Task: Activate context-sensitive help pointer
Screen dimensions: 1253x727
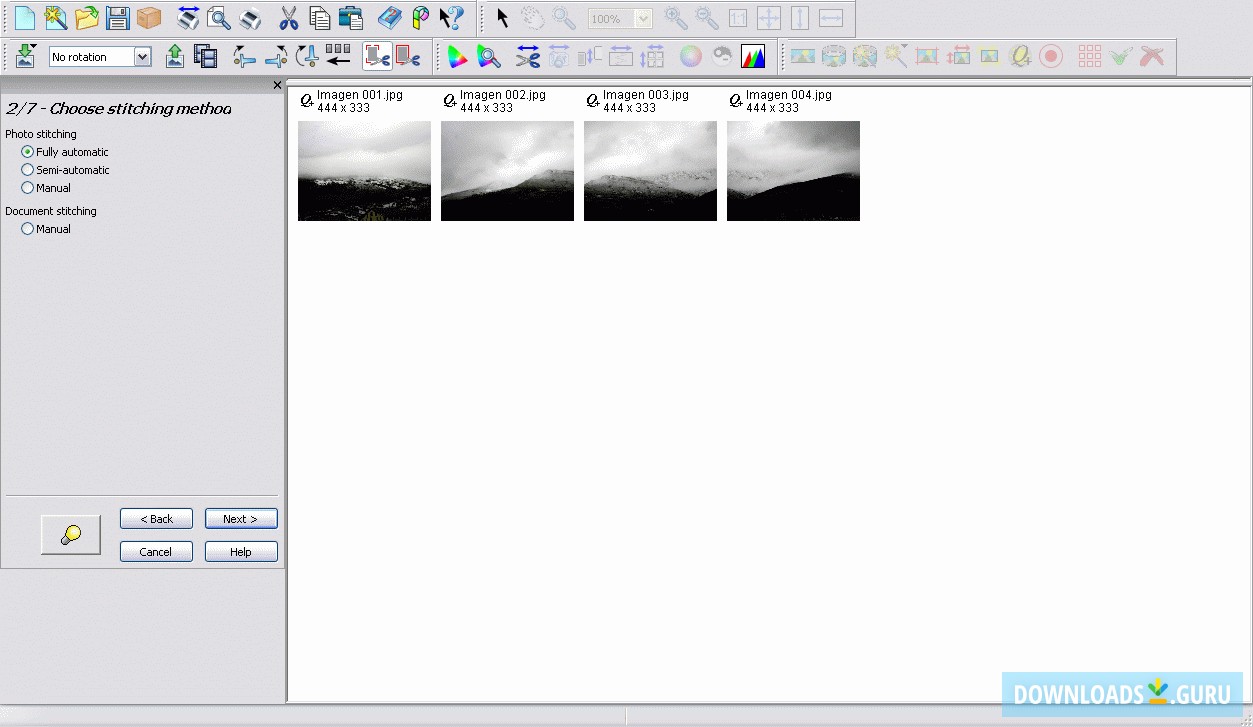Action: 450,18
